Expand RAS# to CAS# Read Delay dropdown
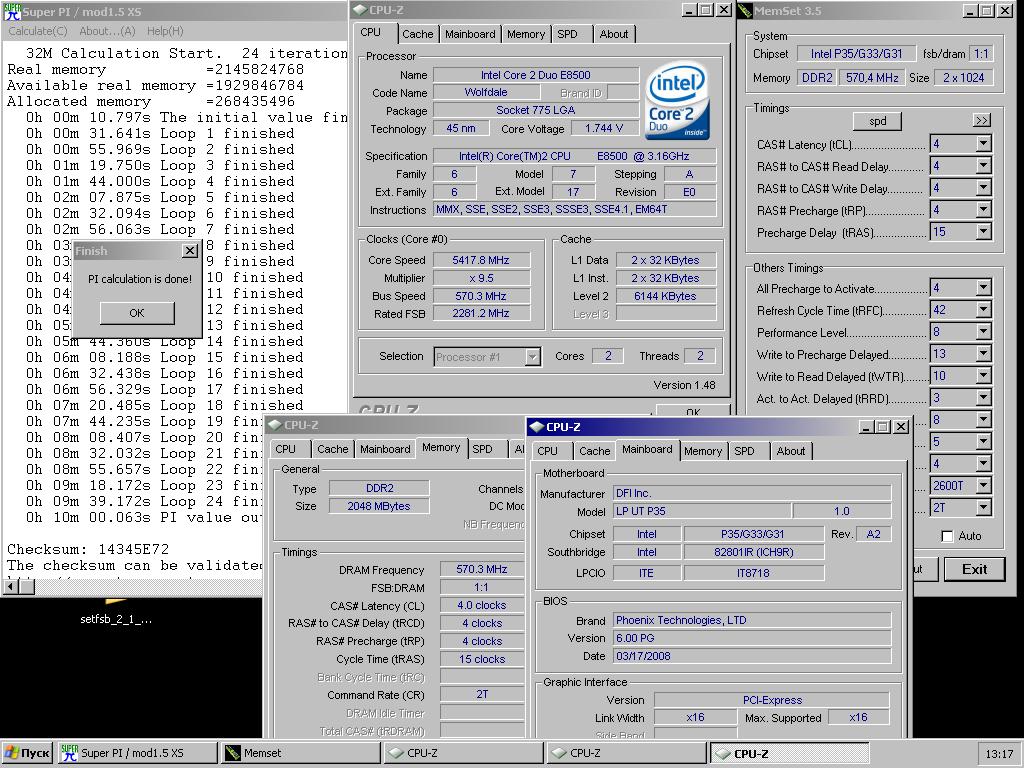 pyautogui.click(x=983, y=166)
